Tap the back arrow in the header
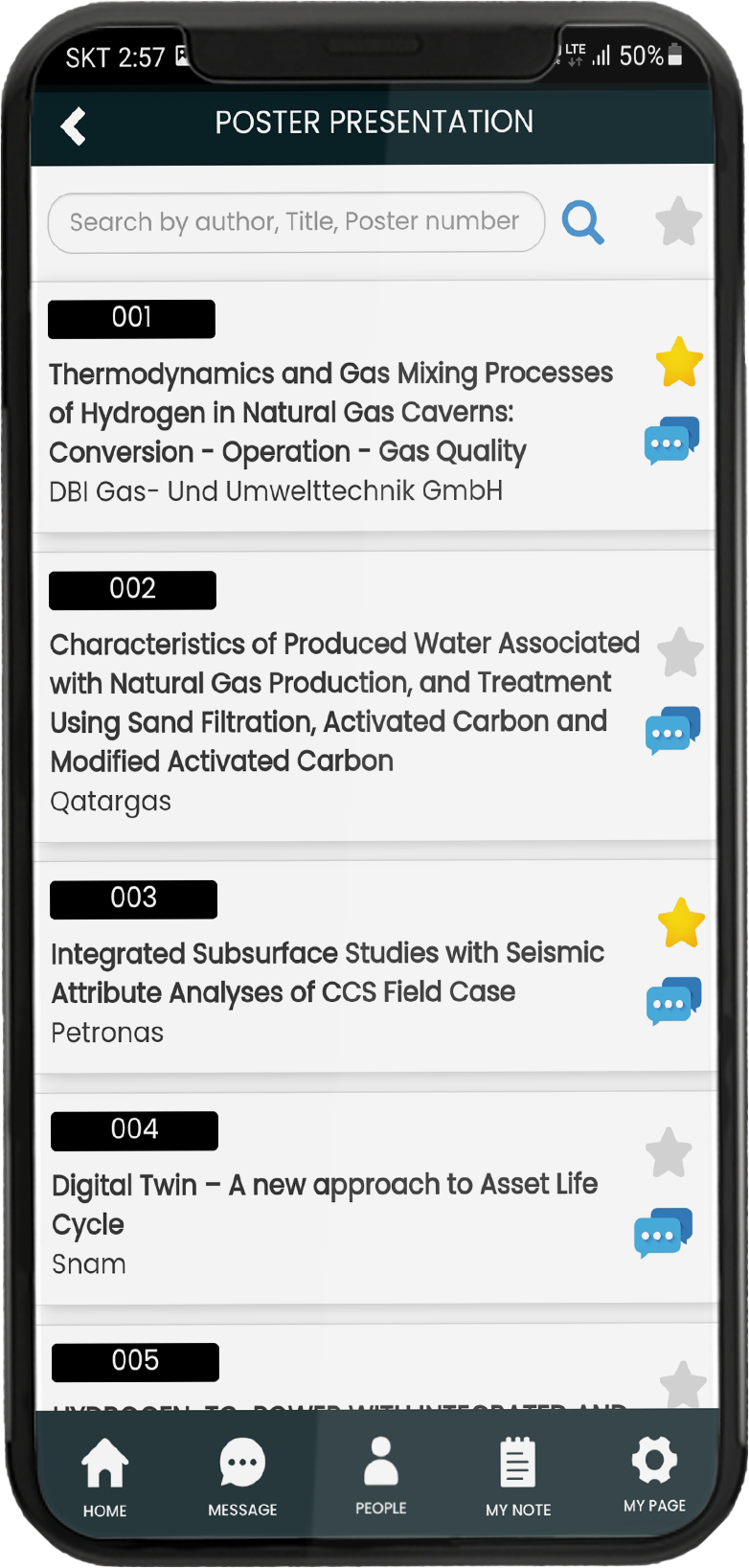 73,125
